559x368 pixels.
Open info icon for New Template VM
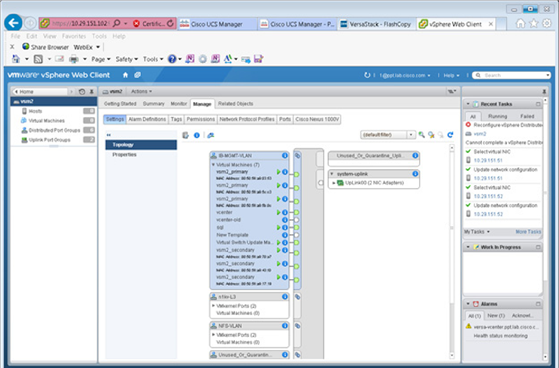click(x=284, y=235)
